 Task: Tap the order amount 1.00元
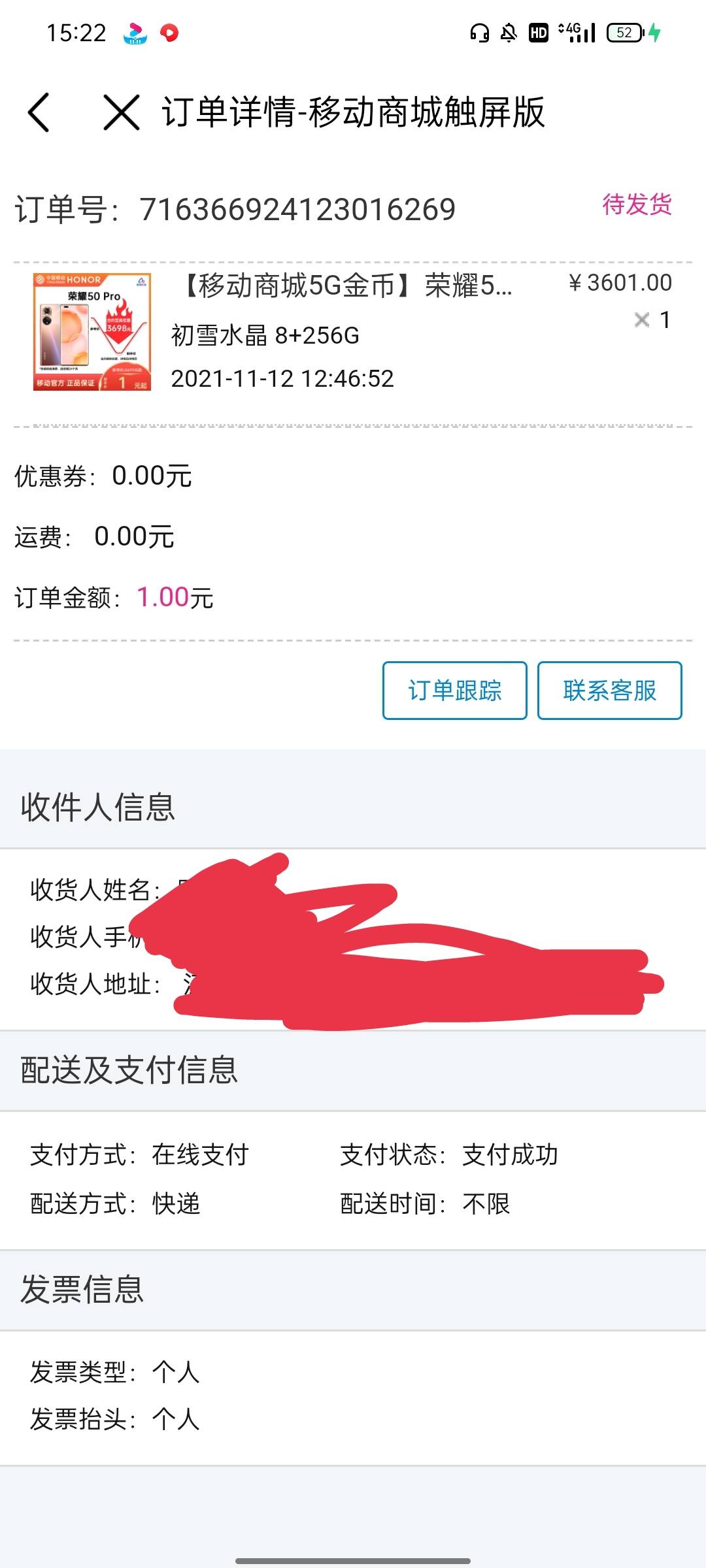tap(175, 597)
